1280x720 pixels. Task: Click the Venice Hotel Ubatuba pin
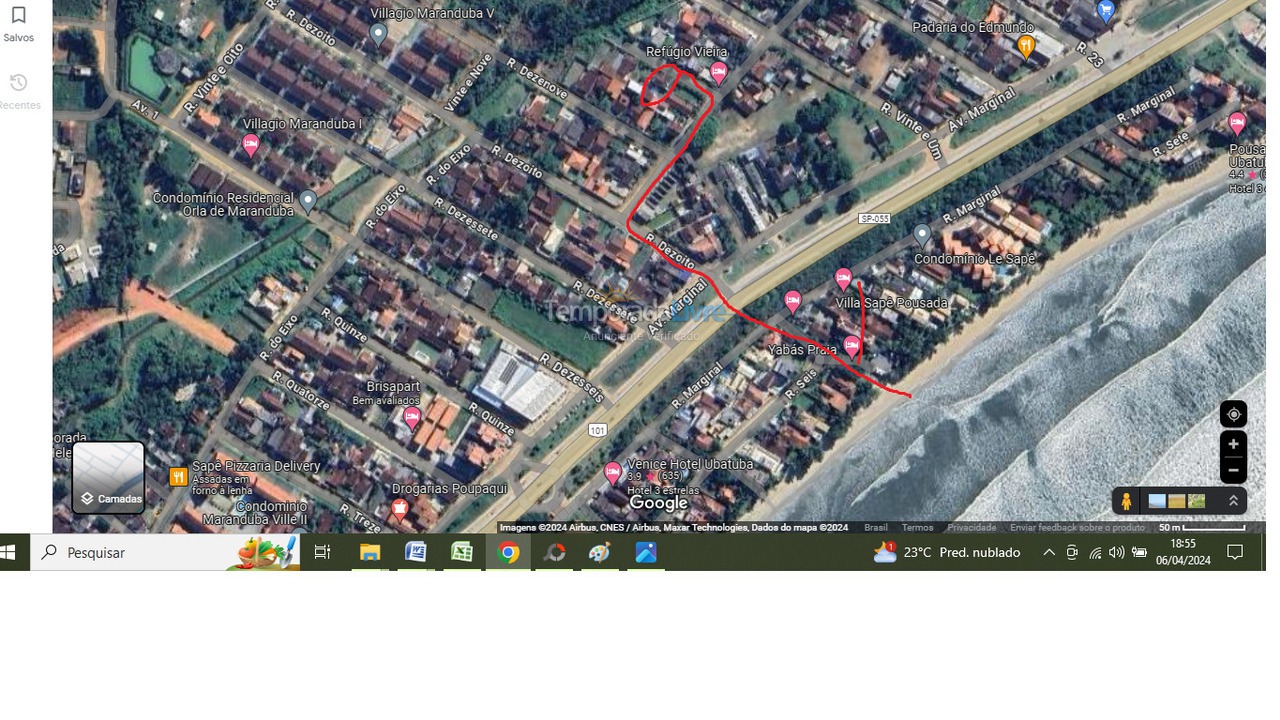coord(613,472)
